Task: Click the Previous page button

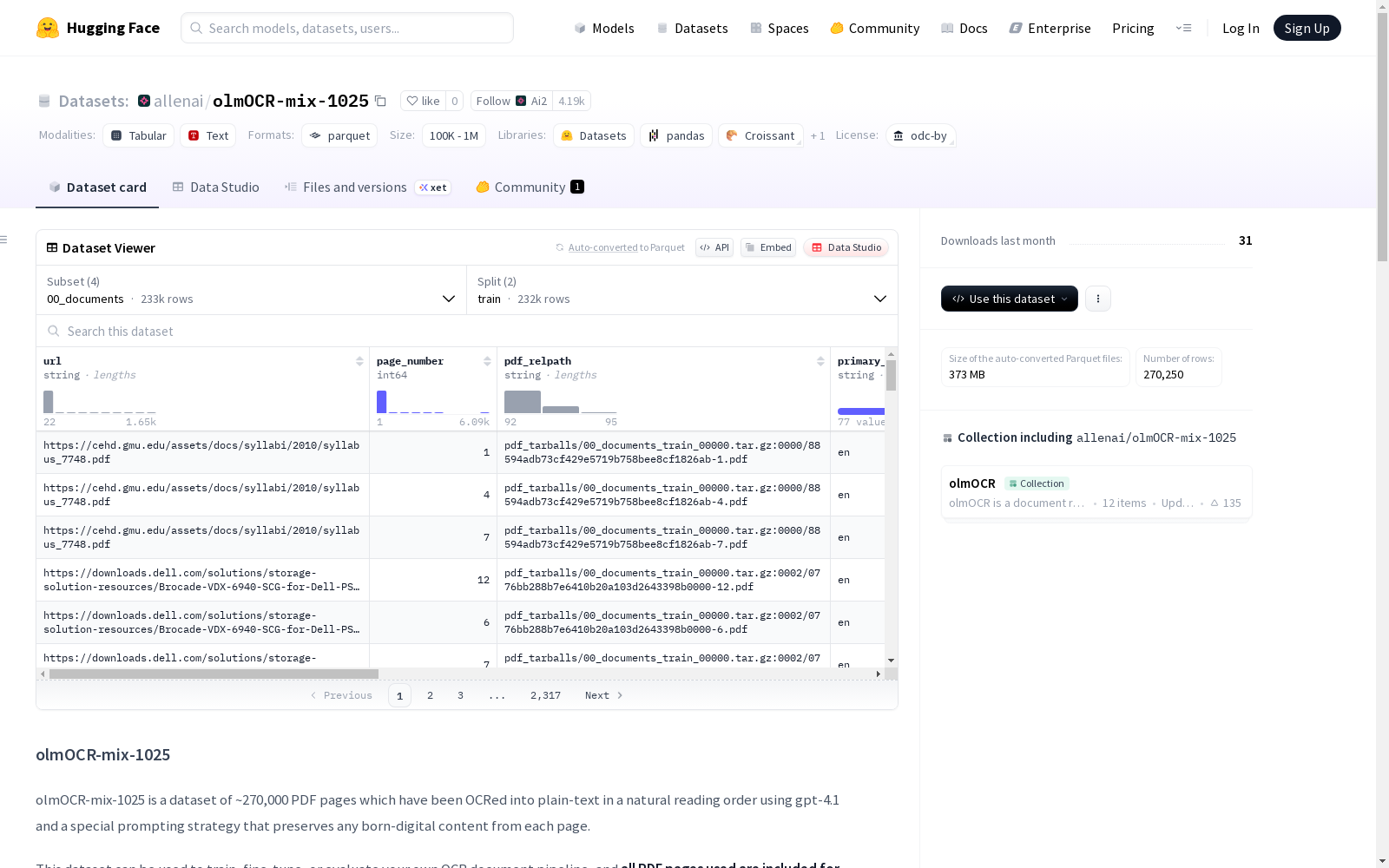Action: click(x=341, y=695)
